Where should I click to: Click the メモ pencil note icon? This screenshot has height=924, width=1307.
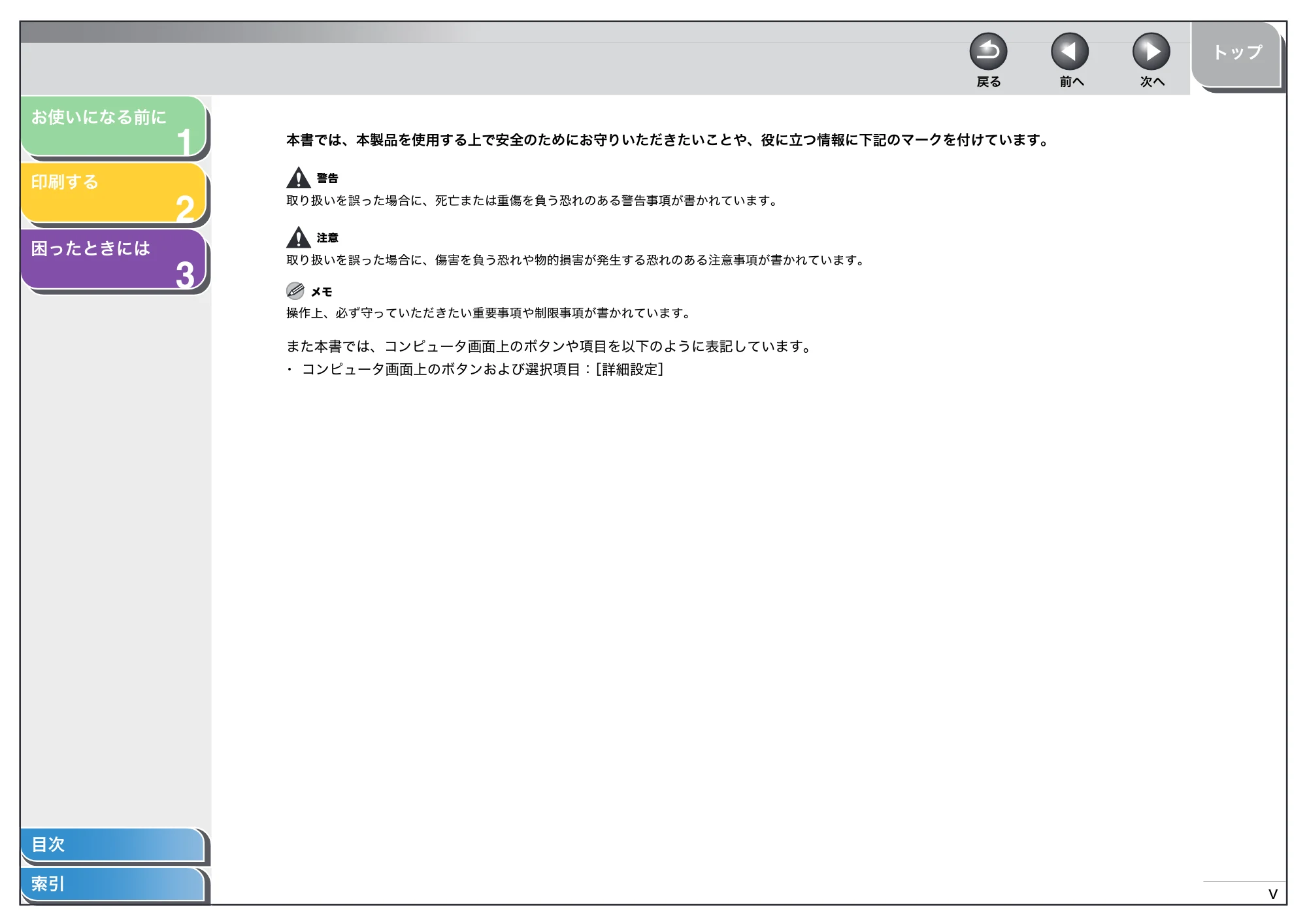(295, 291)
